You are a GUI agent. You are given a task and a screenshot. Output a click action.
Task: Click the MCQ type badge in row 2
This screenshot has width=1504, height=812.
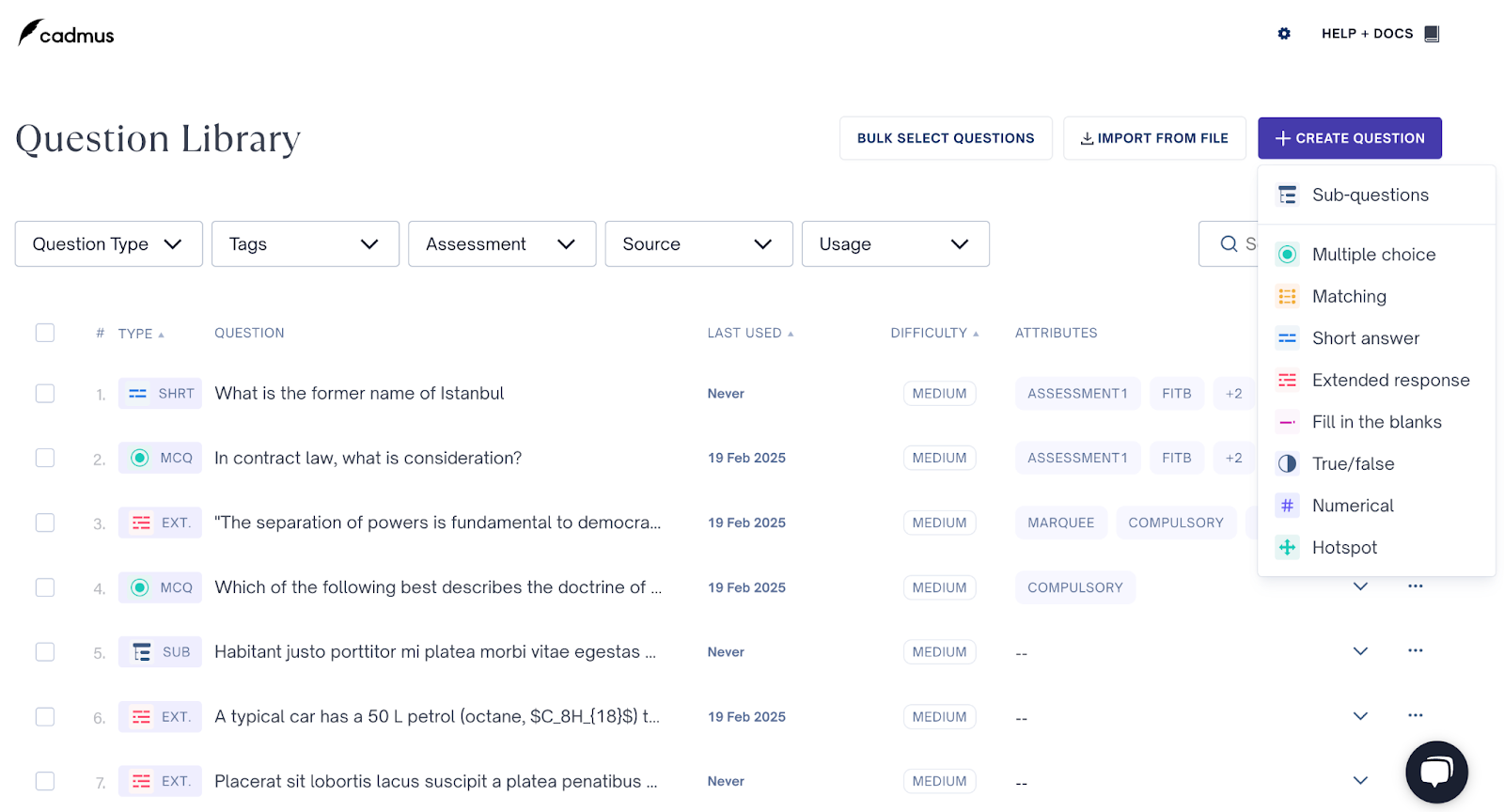pyautogui.click(x=160, y=458)
